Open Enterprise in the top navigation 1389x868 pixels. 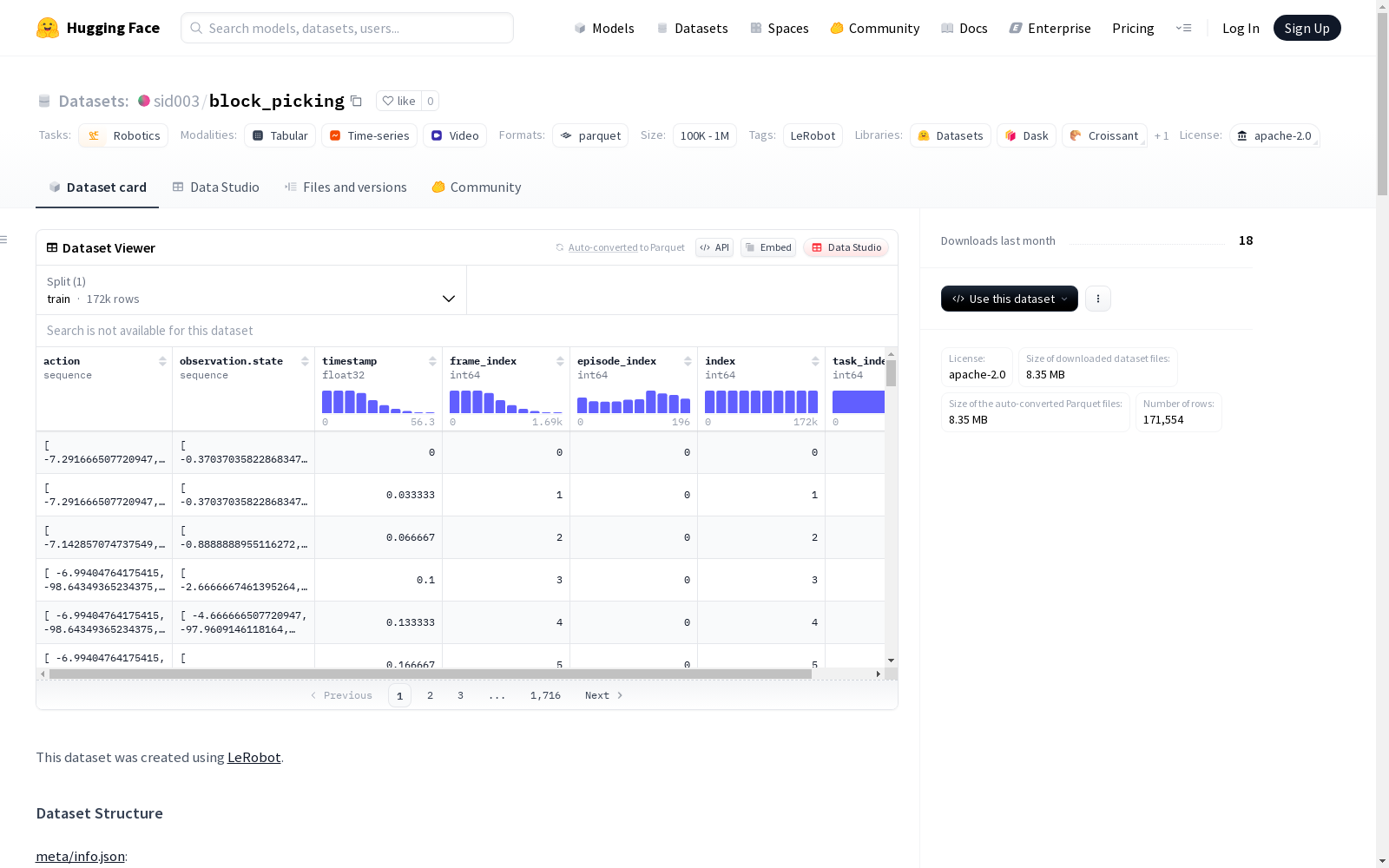click(x=1050, y=28)
